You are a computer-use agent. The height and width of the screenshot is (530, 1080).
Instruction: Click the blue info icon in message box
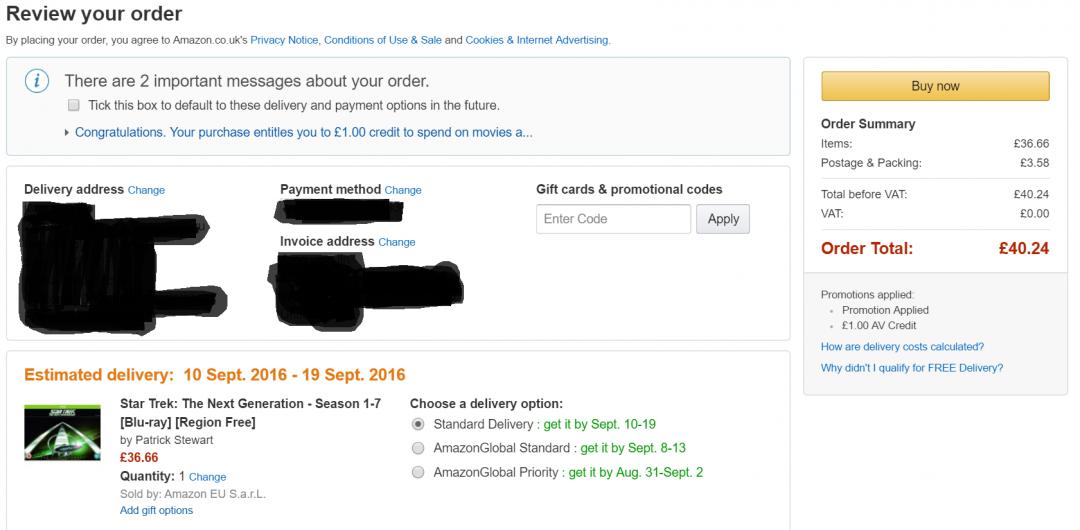click(37, 82)
